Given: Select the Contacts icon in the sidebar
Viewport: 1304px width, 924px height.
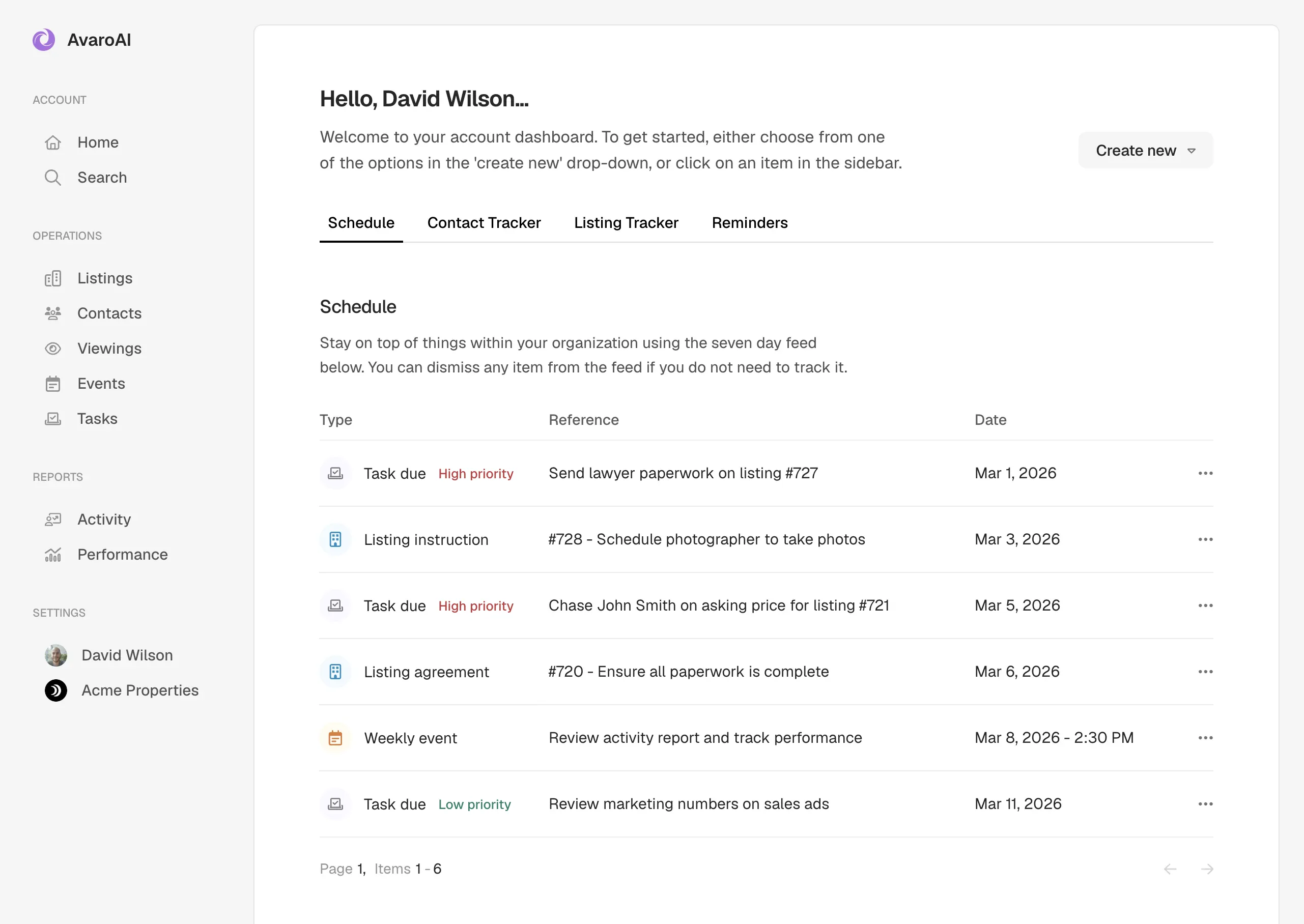Looking at the screenshot, I should point(53,313).
